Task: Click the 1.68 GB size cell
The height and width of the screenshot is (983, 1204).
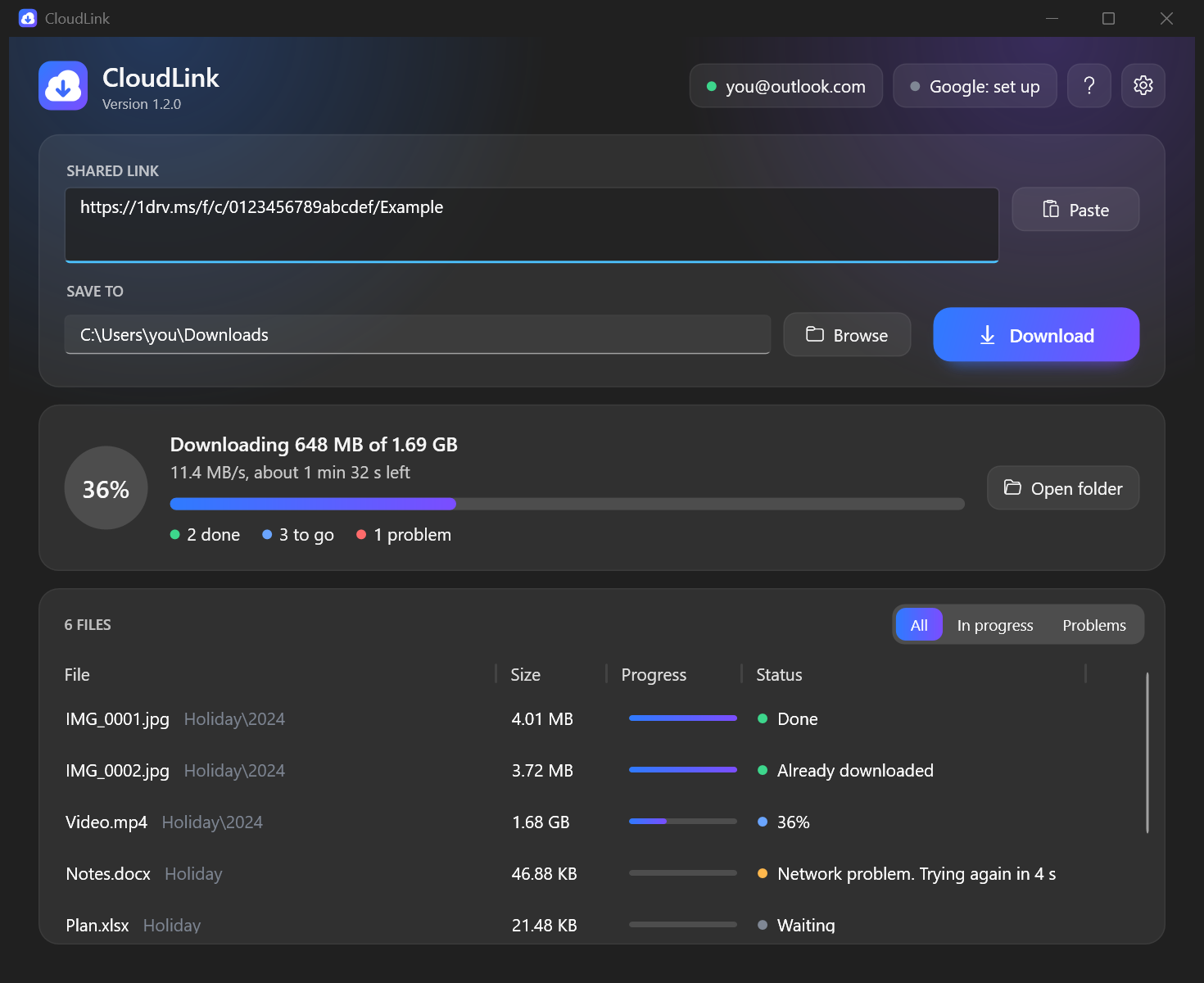Action: pyautogui.click(x=541, y=822)
